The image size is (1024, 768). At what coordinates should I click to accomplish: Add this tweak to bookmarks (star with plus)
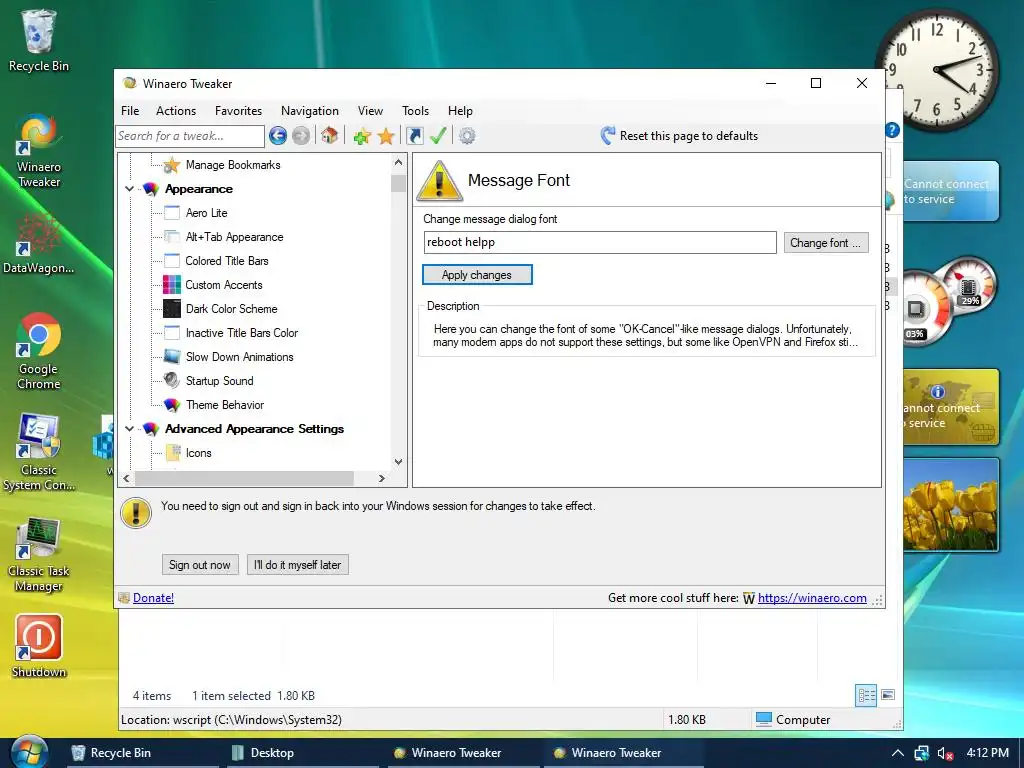click(x=362, y=136)
